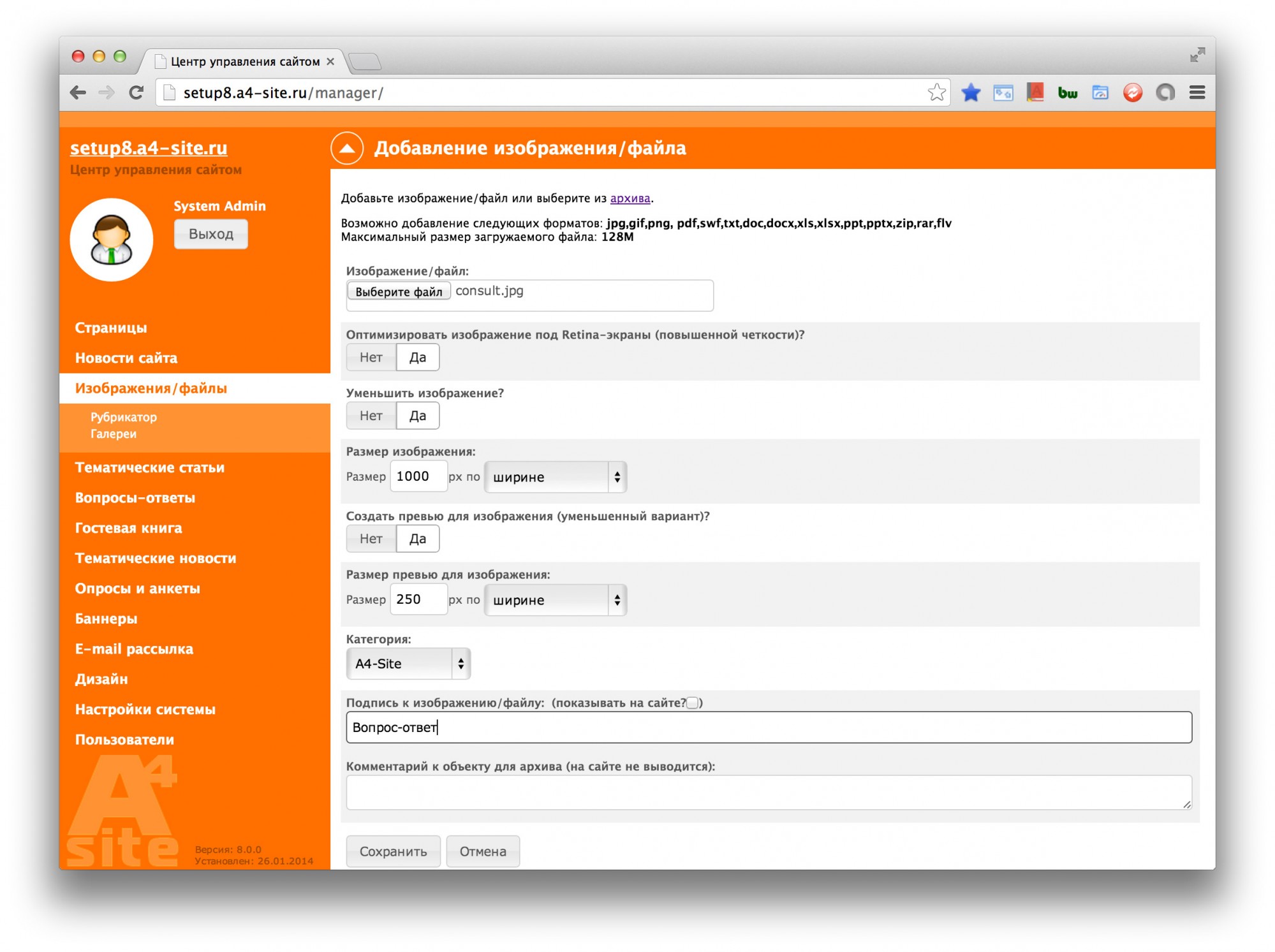This screenshot has width=1275, height=952.
Task: Open the 'архива' link
Action: coord(630,198)
